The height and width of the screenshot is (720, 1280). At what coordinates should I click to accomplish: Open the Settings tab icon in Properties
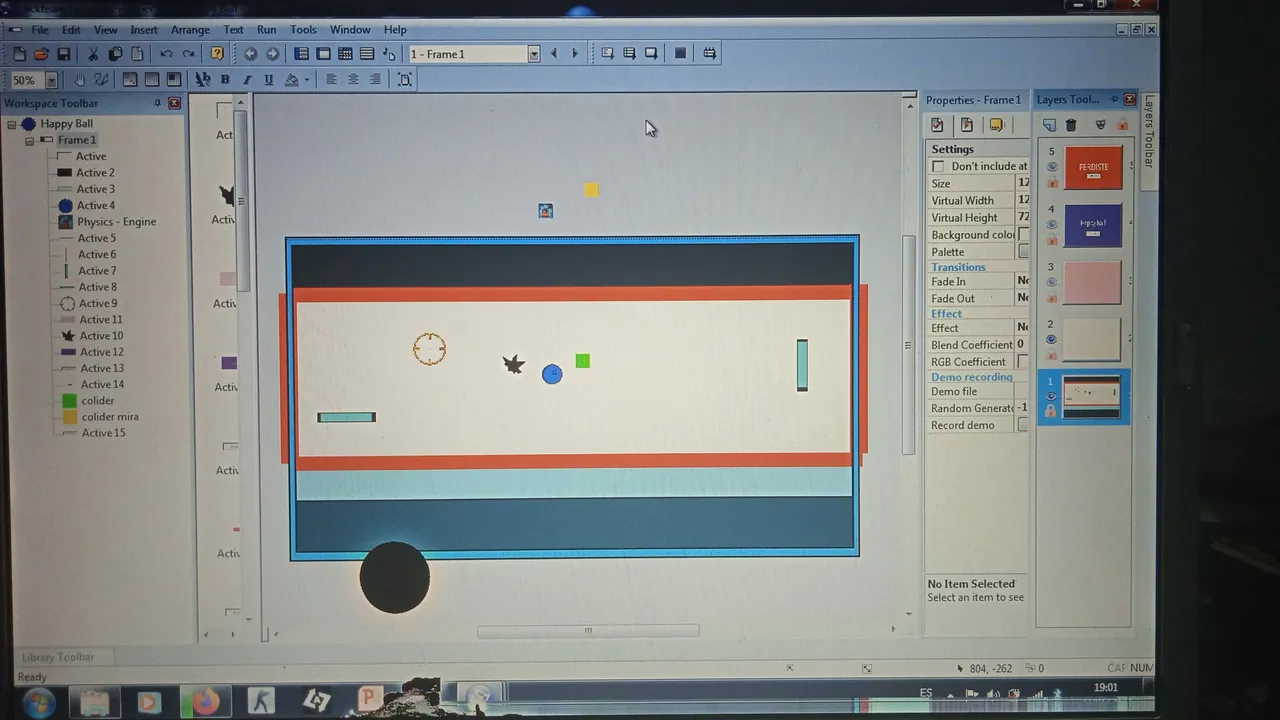(x=937, y=125)
